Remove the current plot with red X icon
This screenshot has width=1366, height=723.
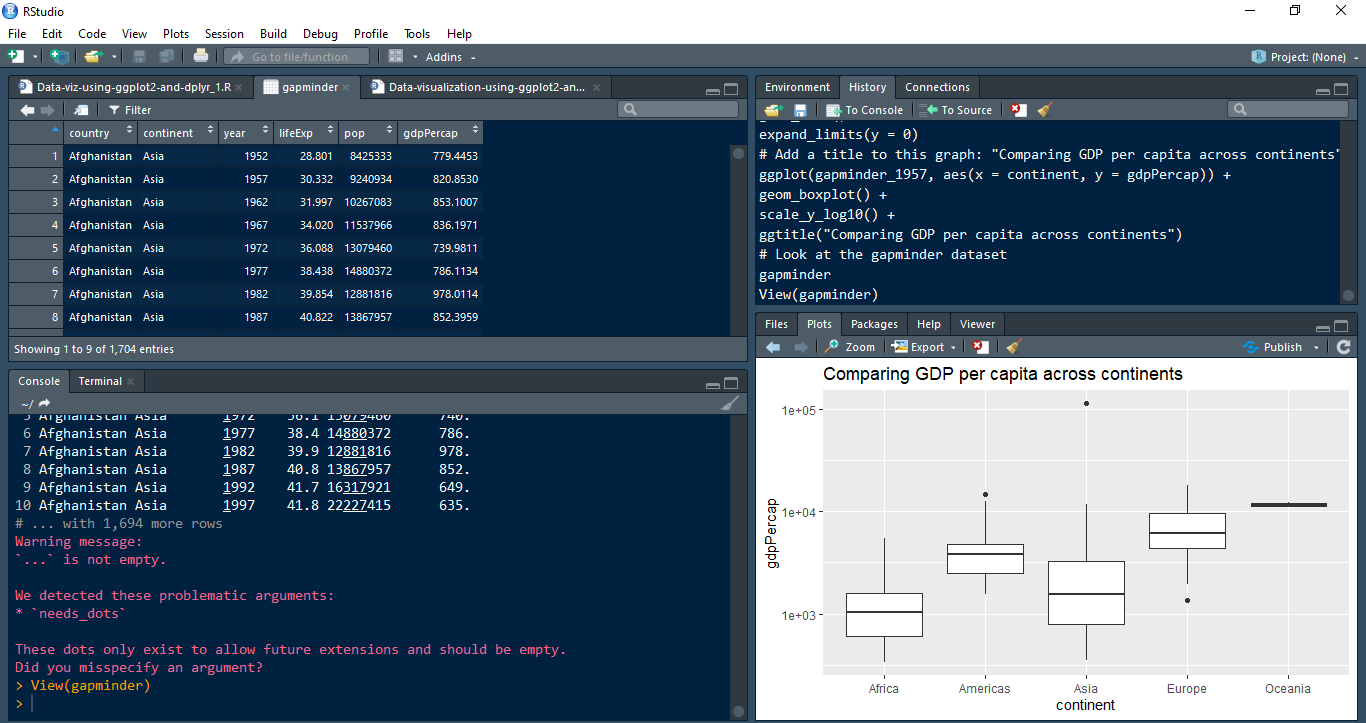(981, 347)
